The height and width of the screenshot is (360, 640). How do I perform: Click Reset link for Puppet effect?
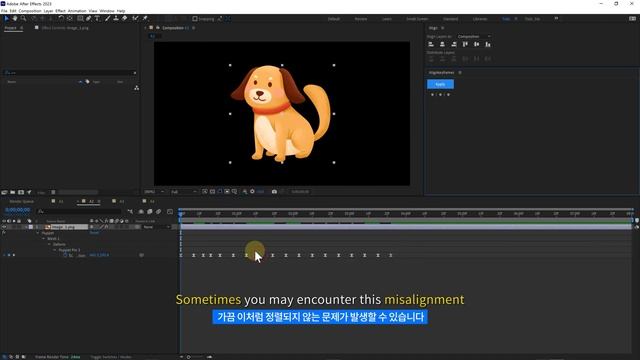(x=94, y=233)
